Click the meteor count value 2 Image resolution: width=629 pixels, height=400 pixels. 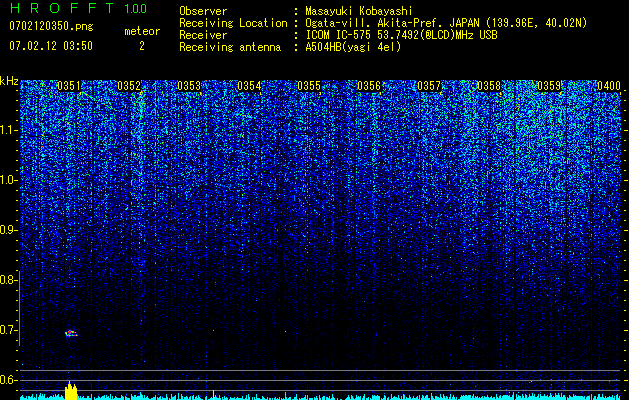click(142, 46)
